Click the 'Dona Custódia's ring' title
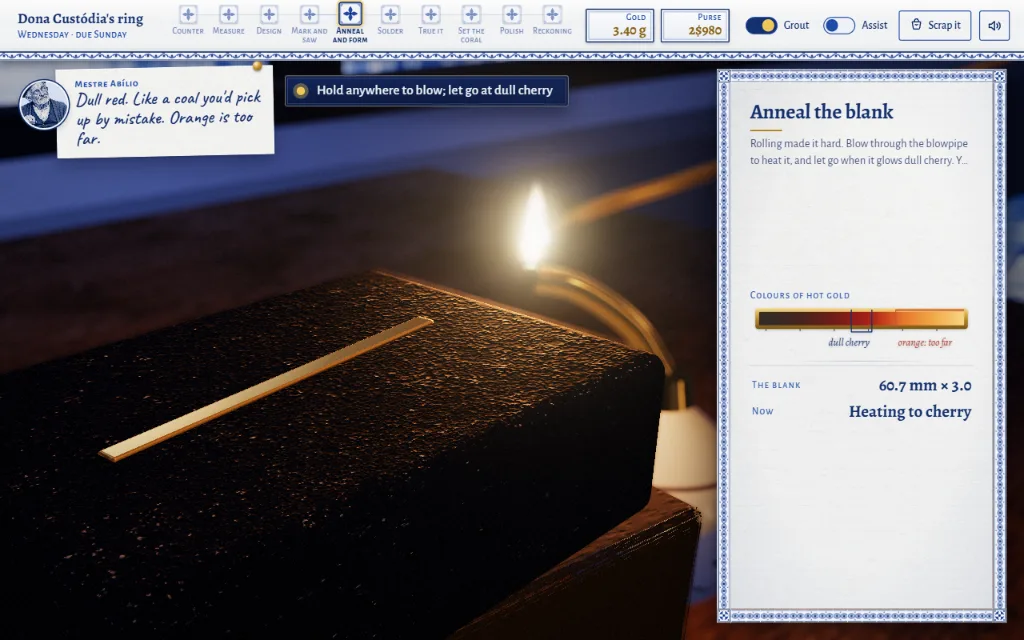Image resolution: width=1024 pixels, height=640 pixels. pyautogui.click(x=80, y=18)
